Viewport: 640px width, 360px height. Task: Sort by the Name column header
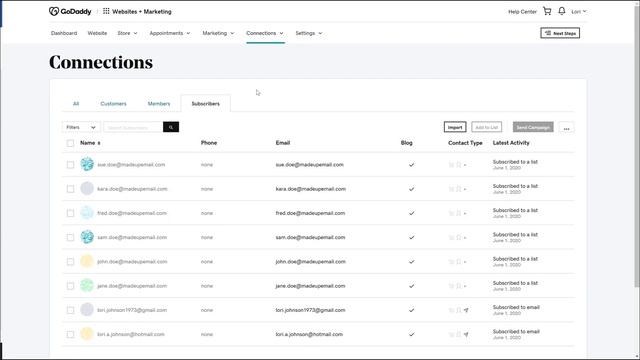pyautogui.click(x=90, y=143)
